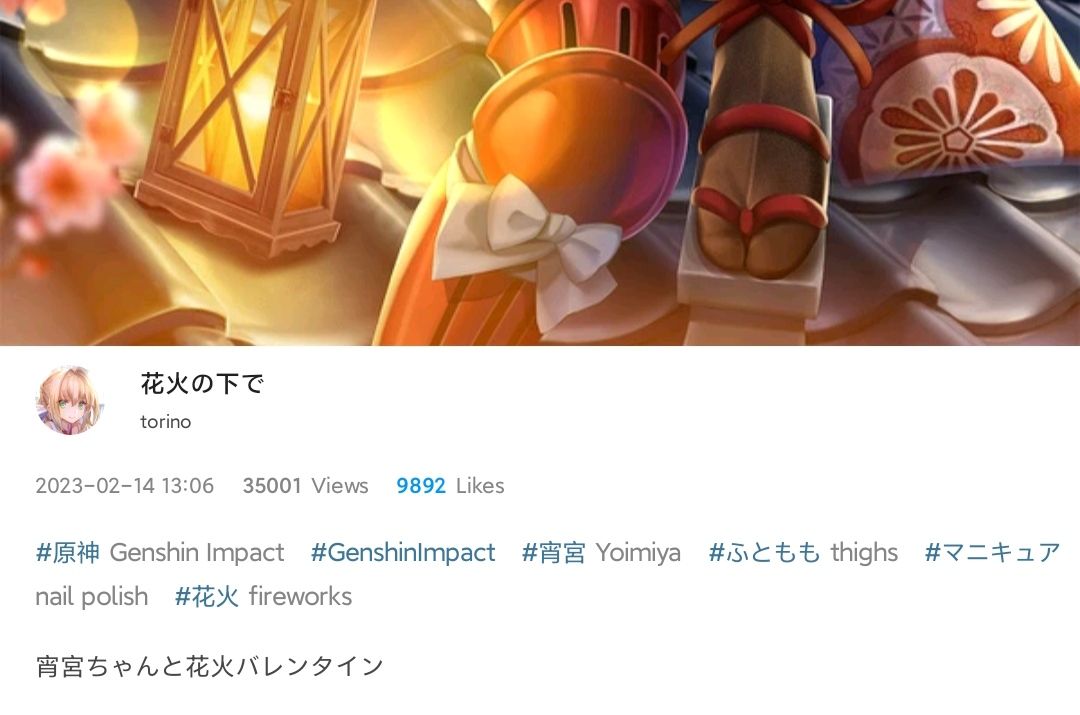Open torino's profile avatar

pyautogui.click(x=70, y=400)
